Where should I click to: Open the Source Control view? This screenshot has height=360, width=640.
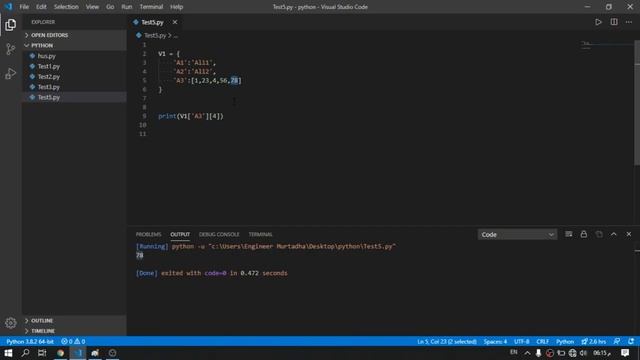pyautogui.click(x=11, y=49)
